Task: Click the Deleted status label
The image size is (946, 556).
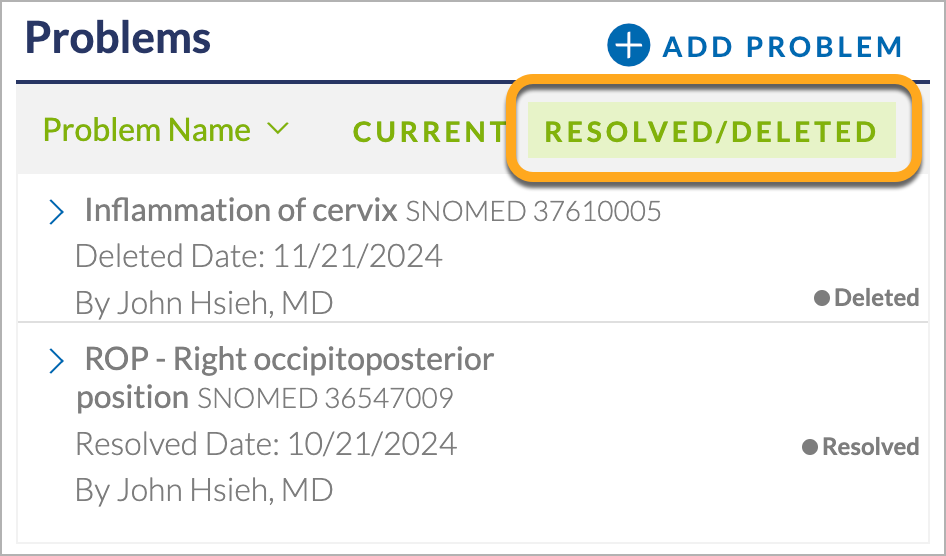Action: (877, 298)
